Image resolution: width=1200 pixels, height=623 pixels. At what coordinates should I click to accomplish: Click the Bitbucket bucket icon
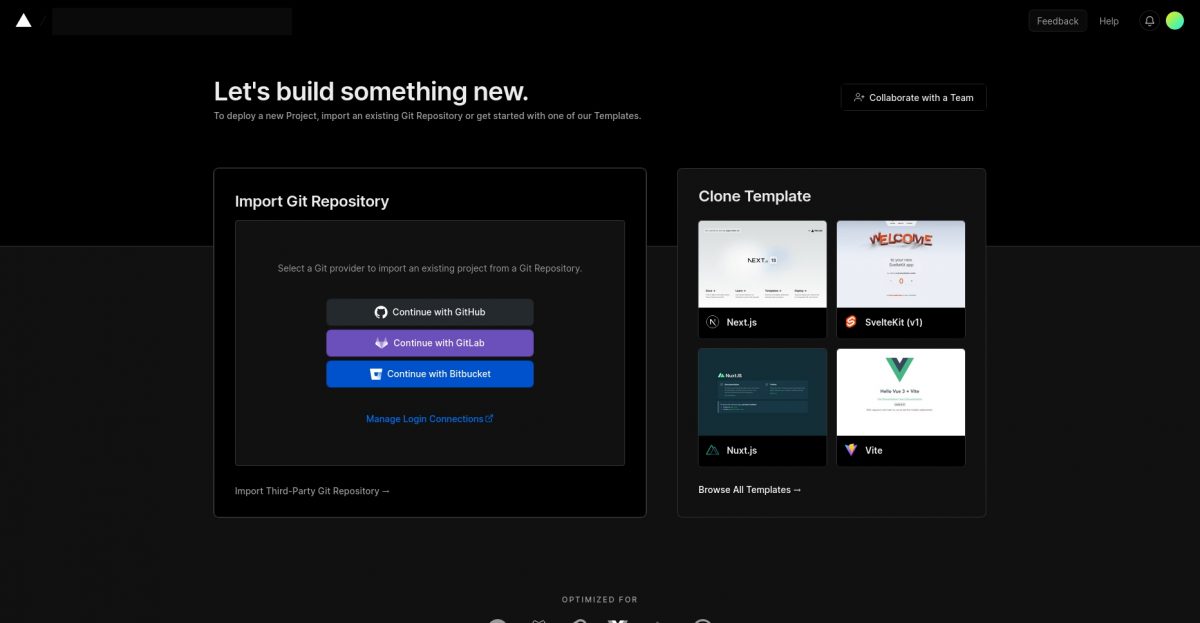[x=376, y=374]
